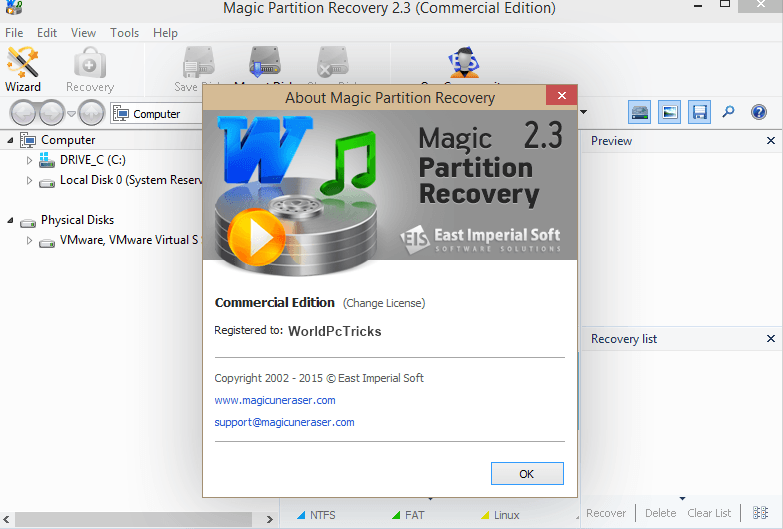Screen dimensions: 783x529
Task: Select Computer root in tree
Action: pyautogui.click(x=68, y=140)
